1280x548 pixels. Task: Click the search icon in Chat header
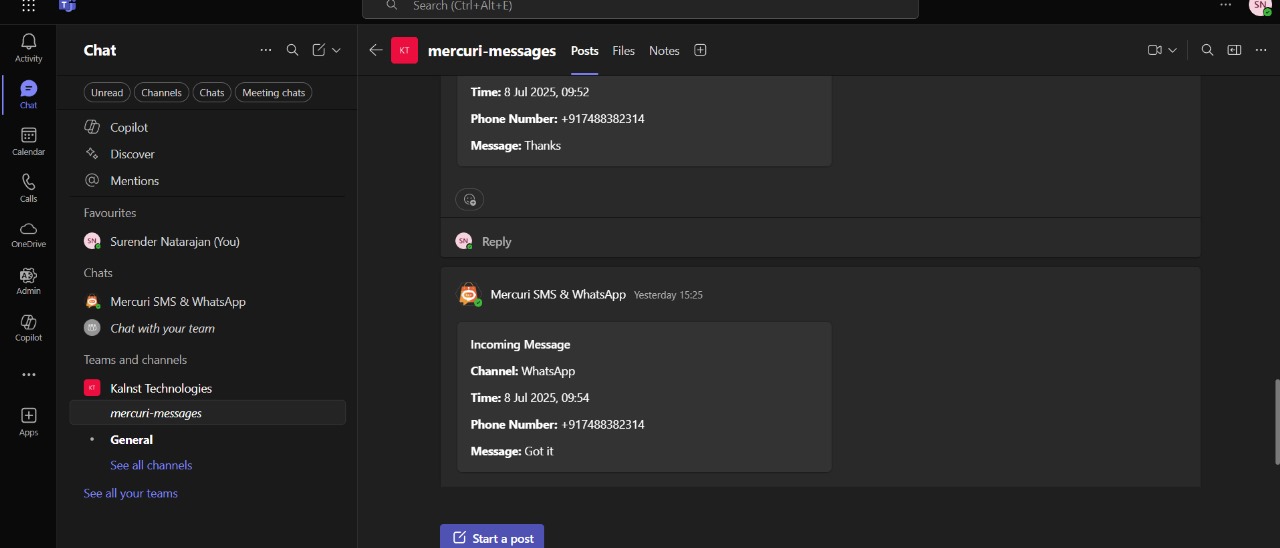[x=292, y=50]
